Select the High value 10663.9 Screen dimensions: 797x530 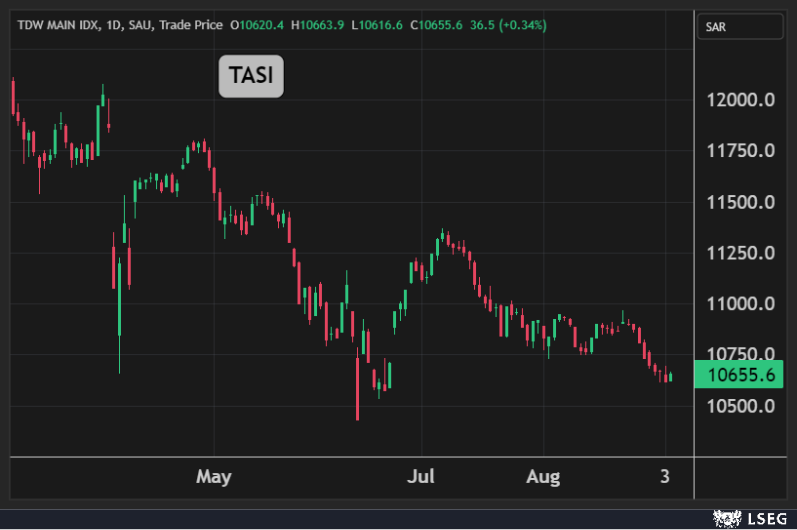click(321, 25)
